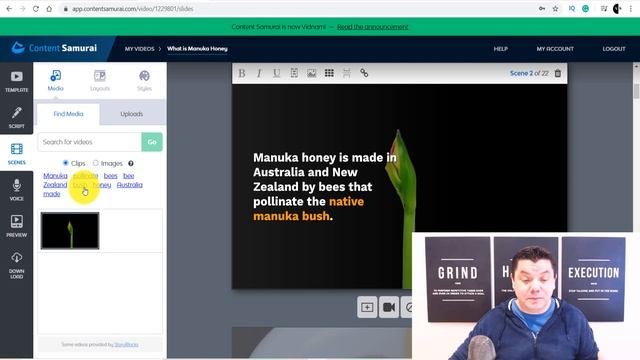Bookmark the page with star icon
Image resolution: width=640 pixels, height=360 pixels.
point(555,9)
